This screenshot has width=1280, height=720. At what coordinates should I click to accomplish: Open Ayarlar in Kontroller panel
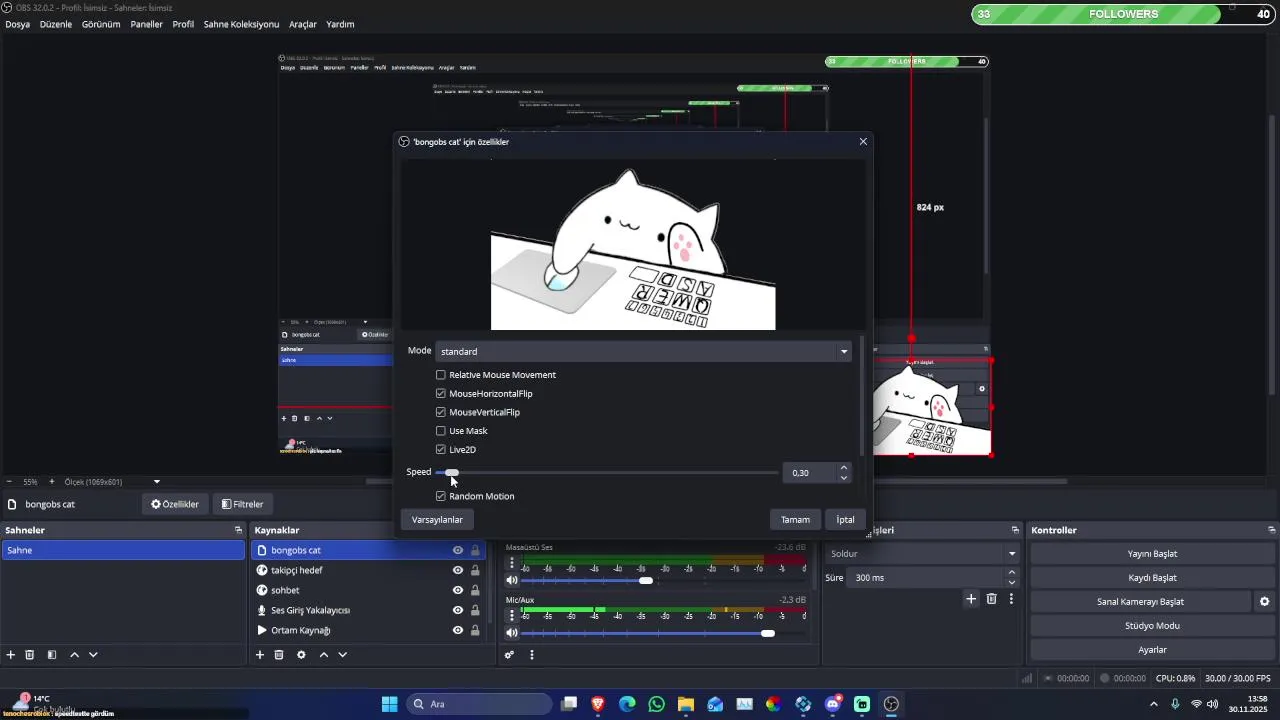tap(1152, 650)
